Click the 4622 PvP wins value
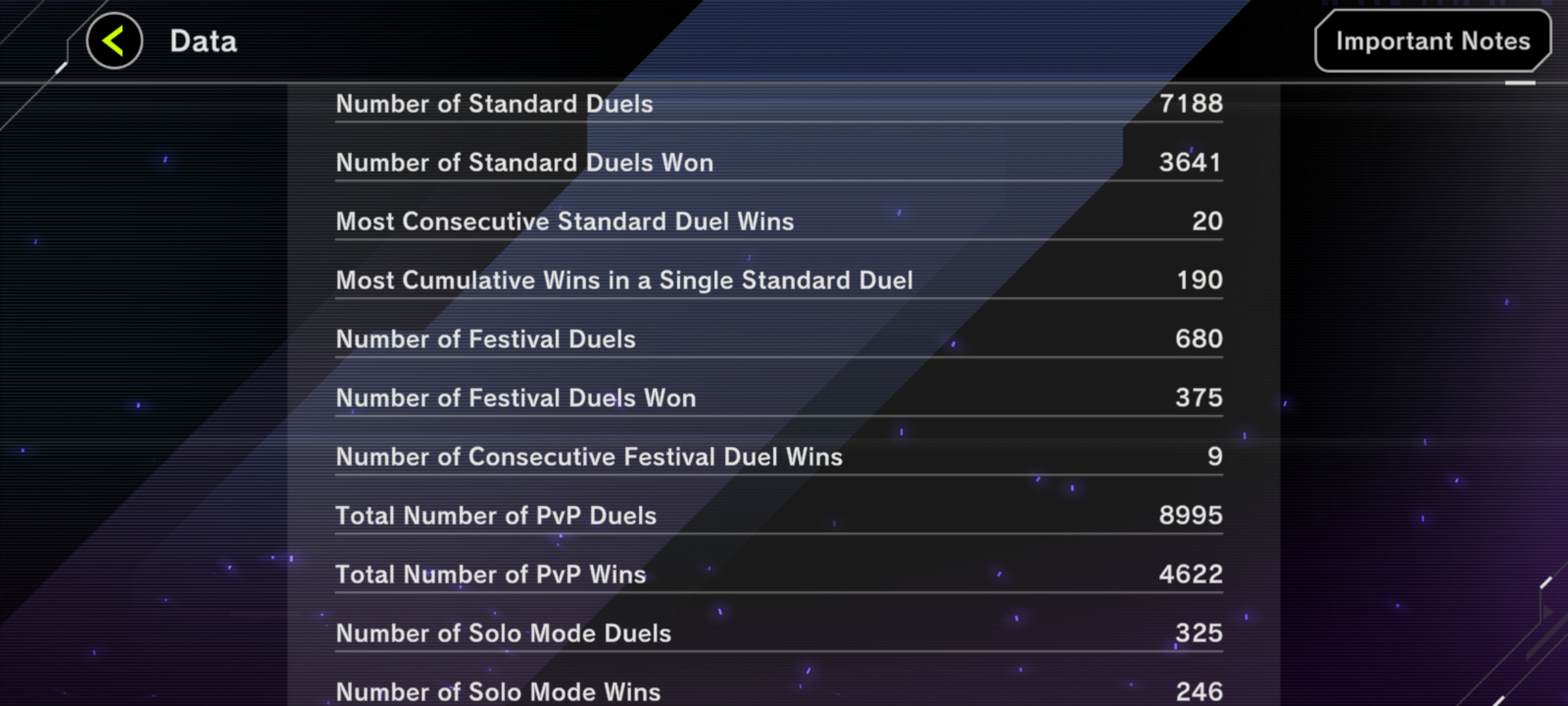1568x706 pixels. point(1191,574)
